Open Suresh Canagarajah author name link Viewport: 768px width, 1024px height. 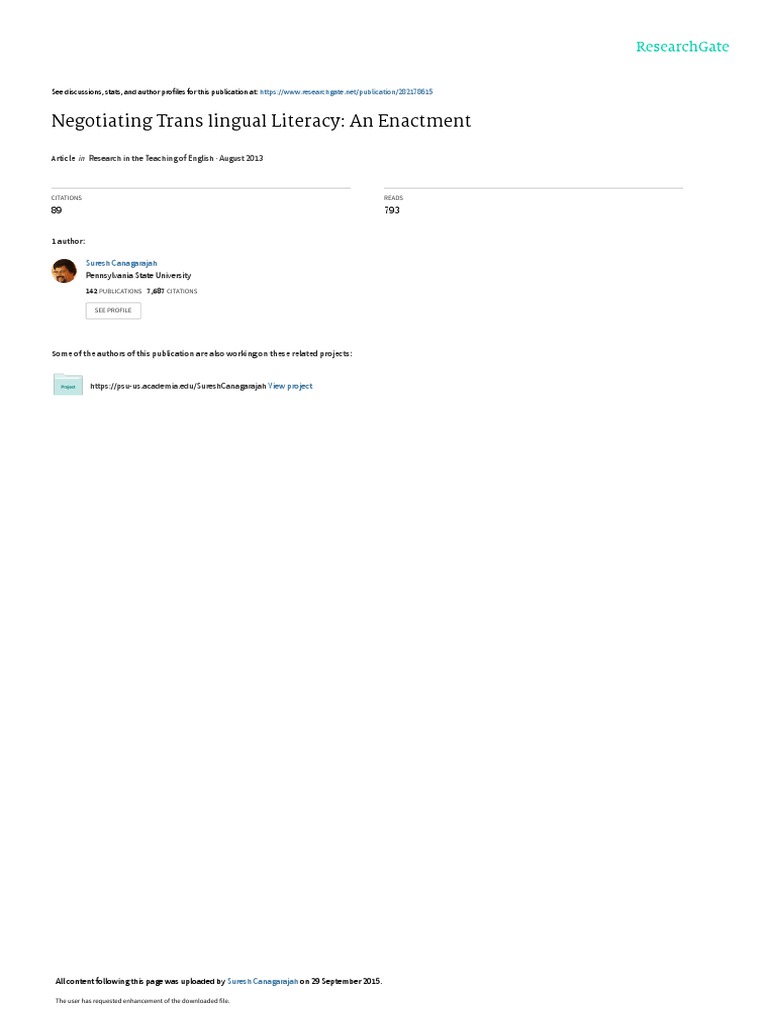point(121,263)
